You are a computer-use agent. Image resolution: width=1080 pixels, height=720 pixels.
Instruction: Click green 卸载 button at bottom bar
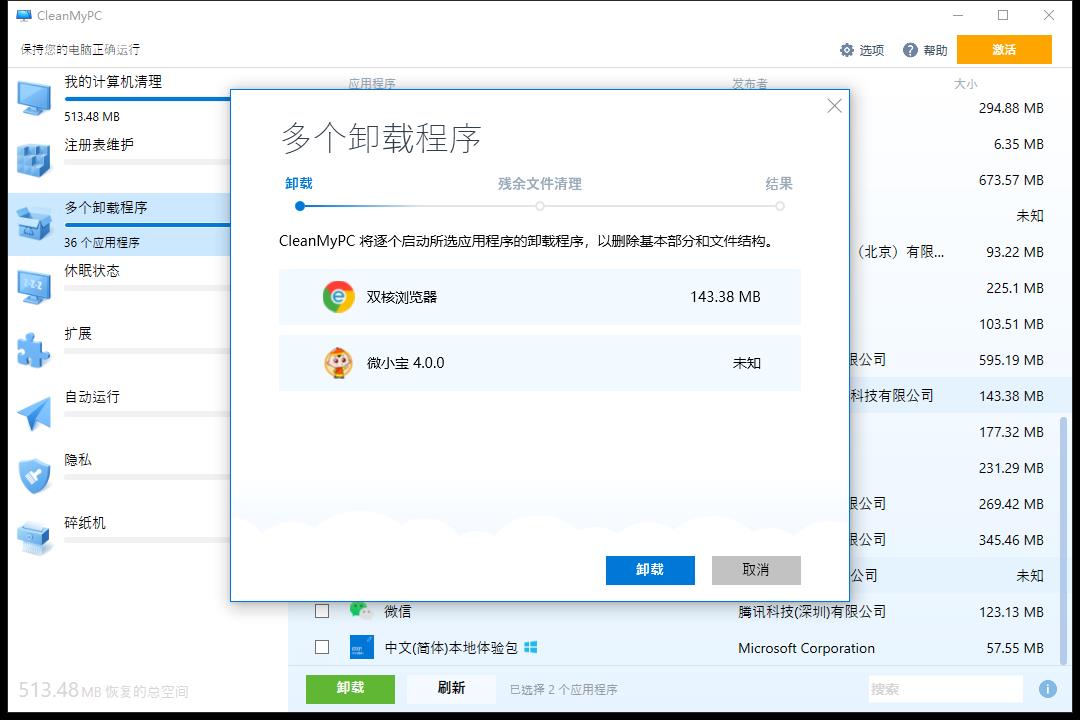(x=351, y=688)
